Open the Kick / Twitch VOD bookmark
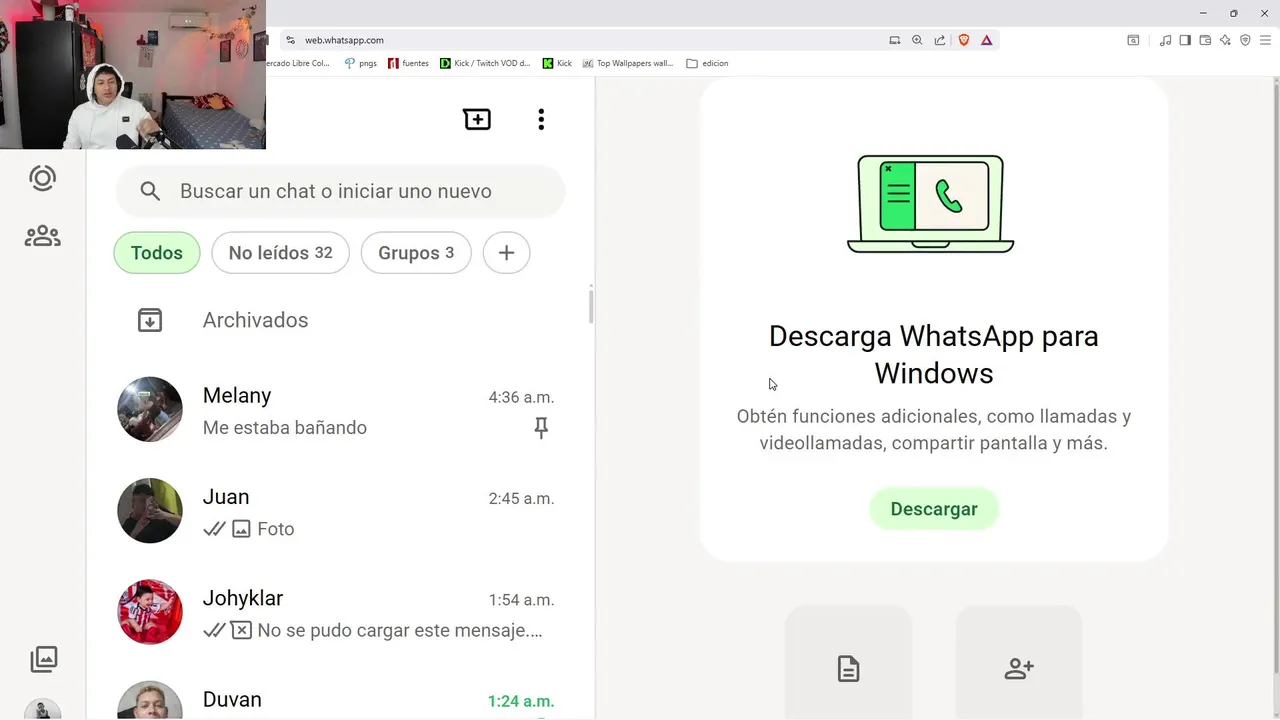The image size is (1280, 720). (485, 63)
